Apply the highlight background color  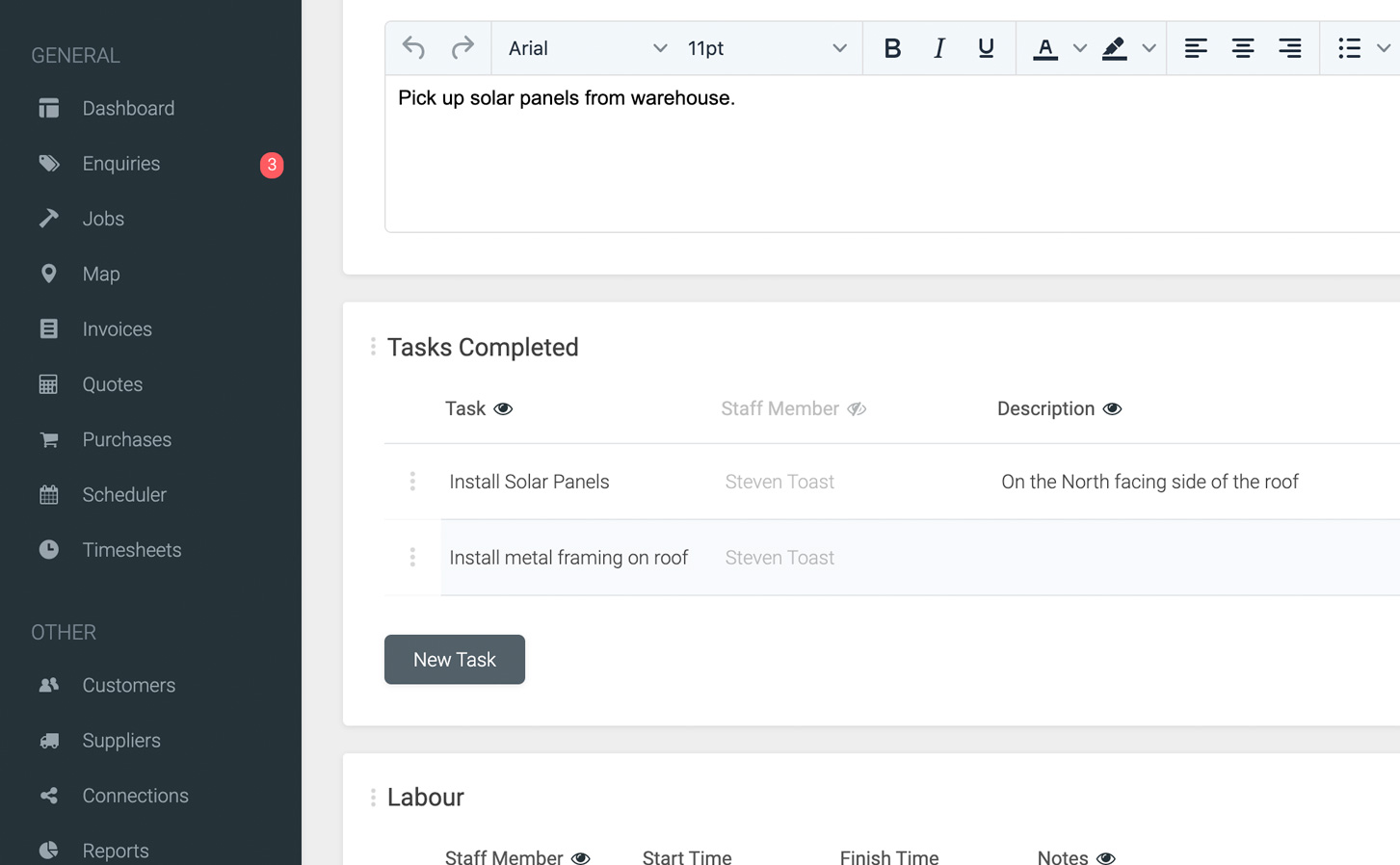point(1115,48)
